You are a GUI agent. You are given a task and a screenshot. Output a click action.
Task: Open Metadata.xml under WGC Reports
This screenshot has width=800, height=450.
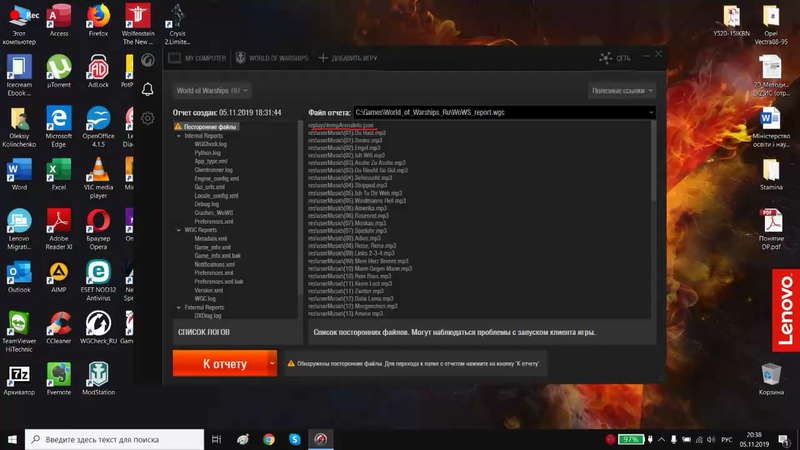point(210,238)
